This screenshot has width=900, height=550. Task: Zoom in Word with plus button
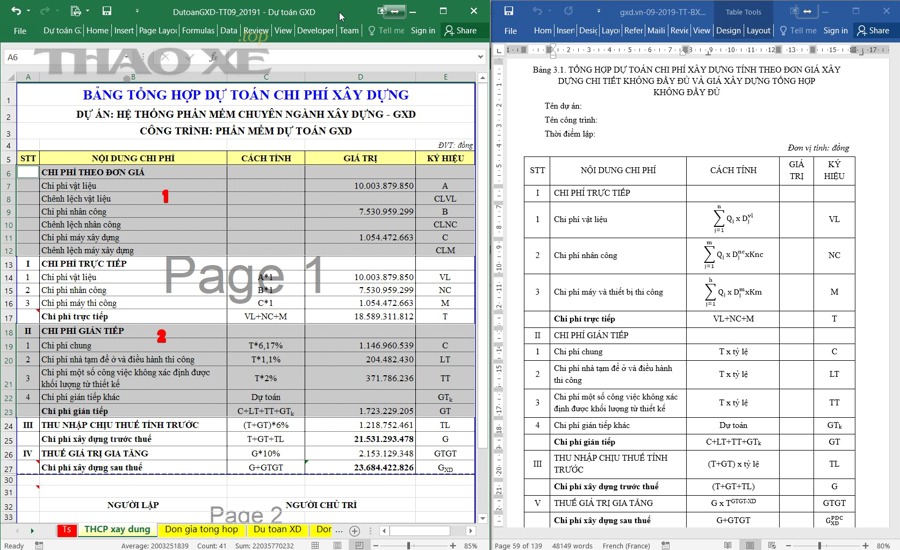(x=865, y=545)
